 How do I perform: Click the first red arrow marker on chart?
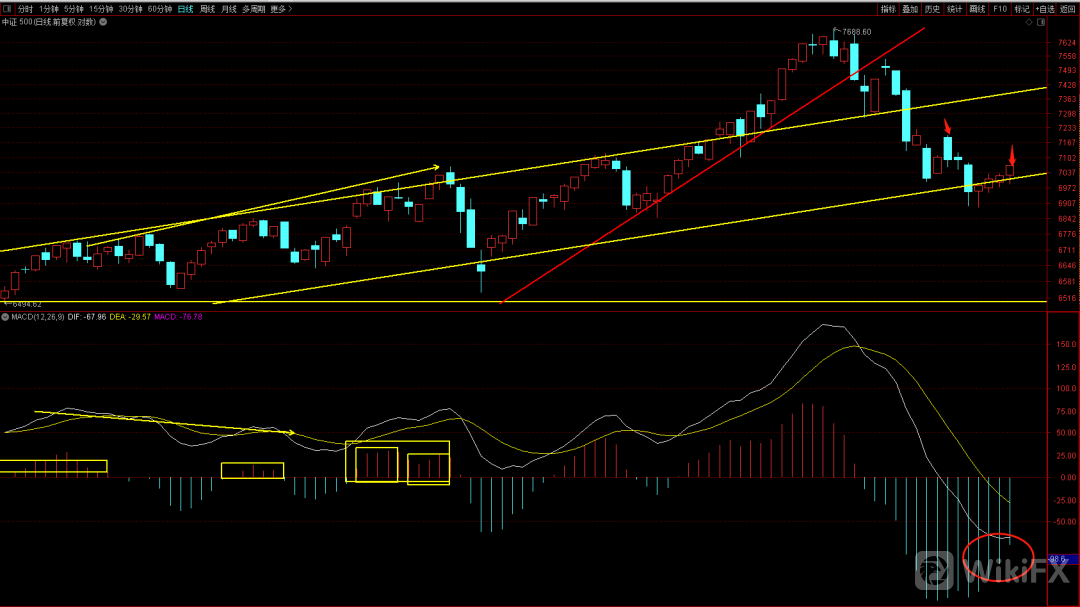click(947, 126)
